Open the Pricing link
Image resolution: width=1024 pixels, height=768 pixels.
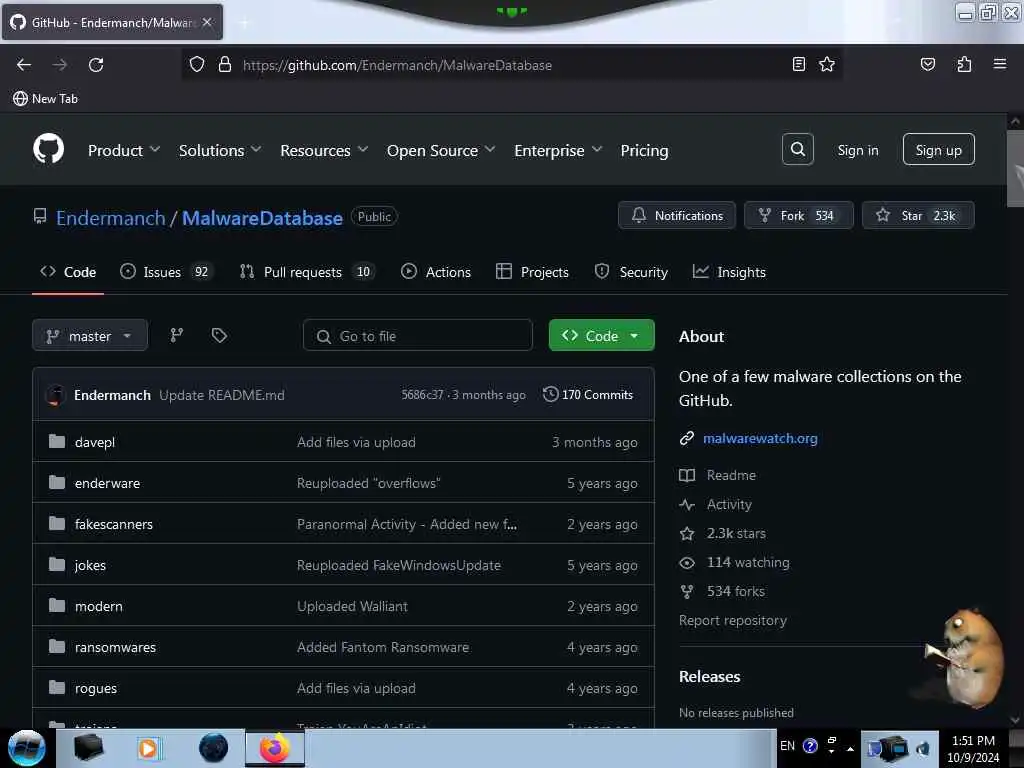[x=644, y=151]
